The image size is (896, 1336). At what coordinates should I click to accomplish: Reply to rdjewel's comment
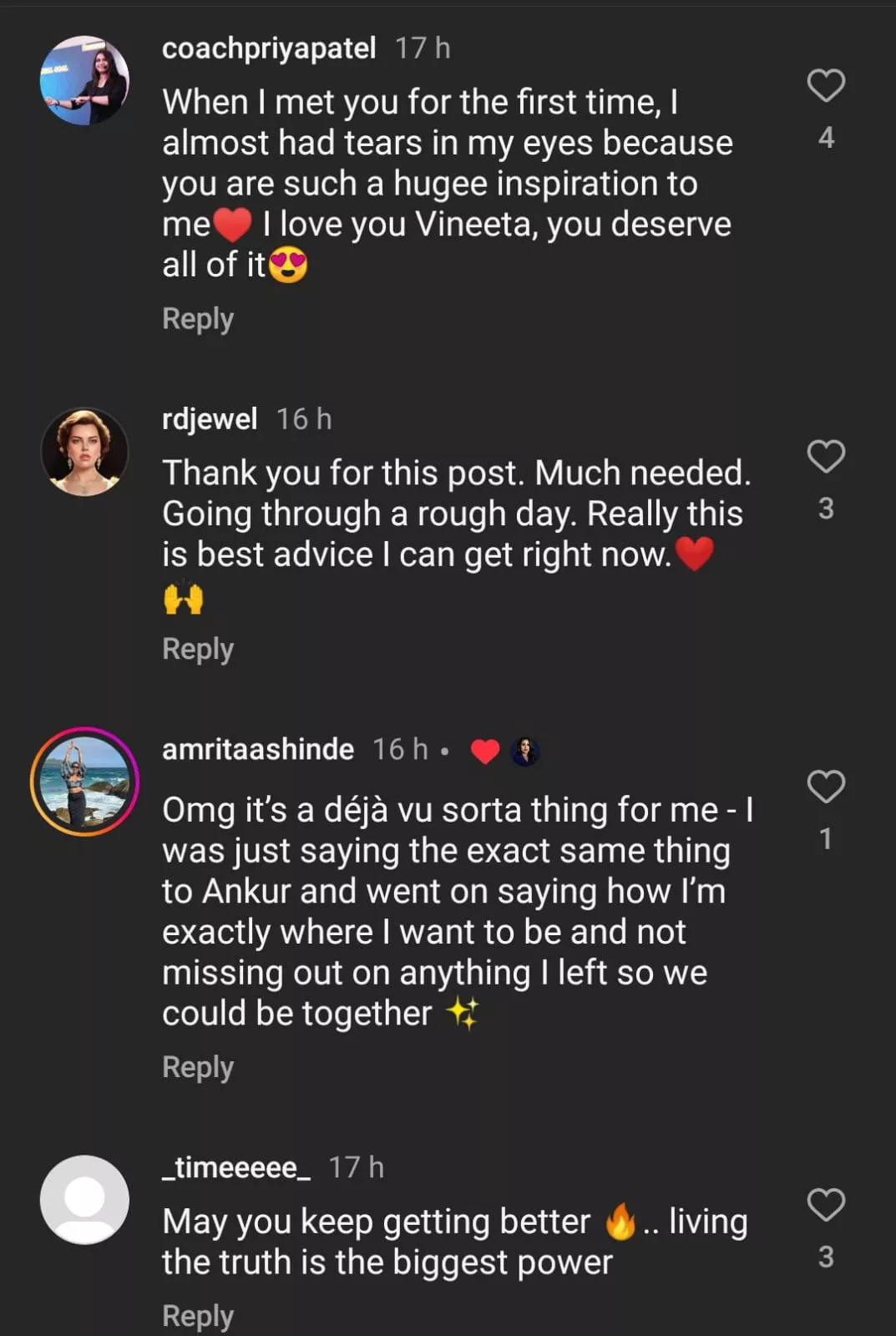198,649
